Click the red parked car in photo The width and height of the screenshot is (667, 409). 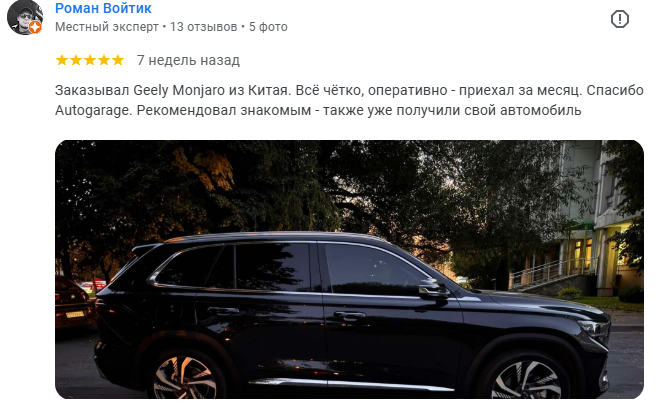tap(73, 303)
